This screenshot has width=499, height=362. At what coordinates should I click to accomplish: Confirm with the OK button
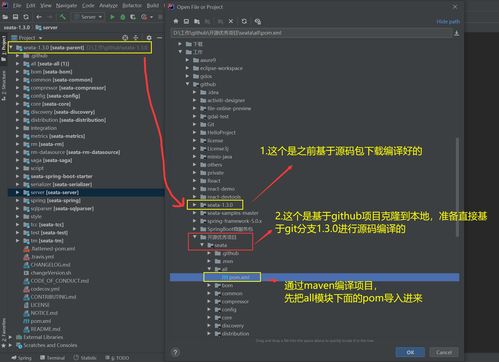pyautogui.click(x=410, y=352)
